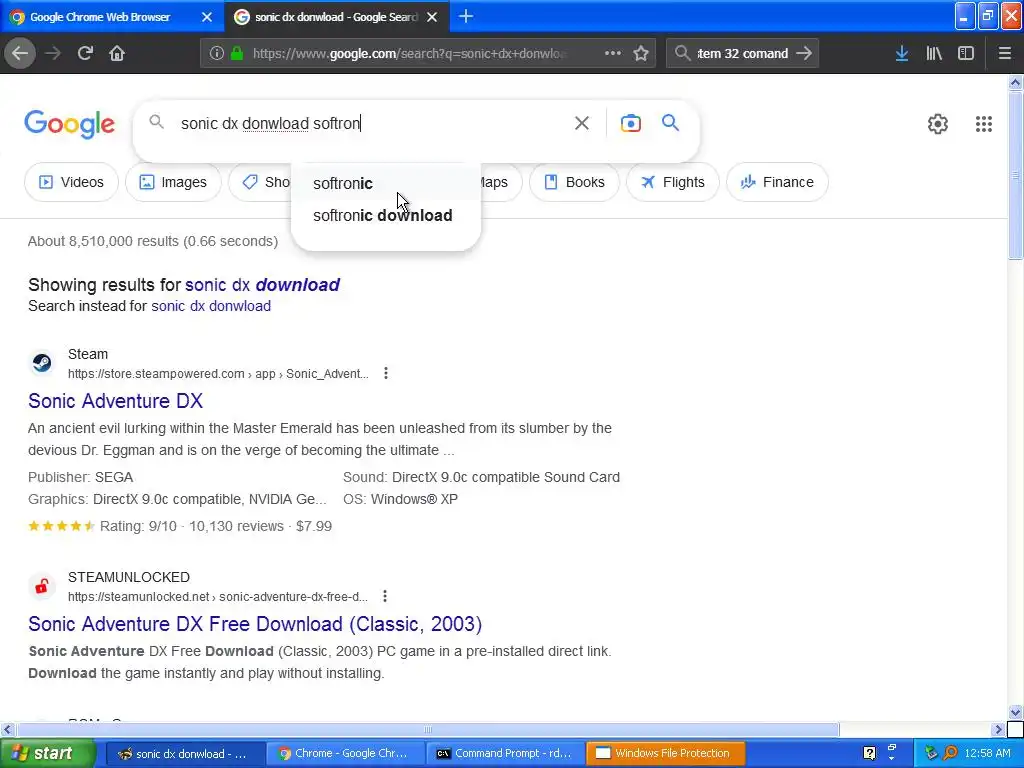This screenshot has height=768, width=1024.
Task: Open a new tab with plus button
Action: [466, 16]
